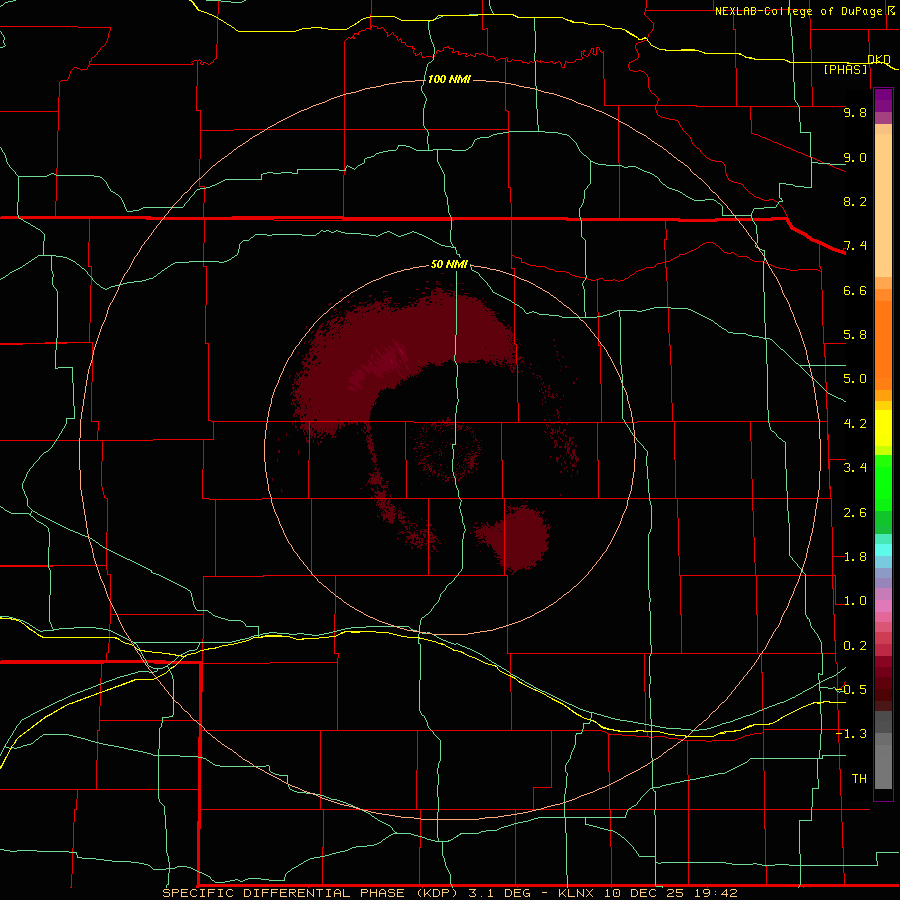Click the 100 NMI range ring label
Image resolution: width=900 pixels, height=900 pixels.
pyautogui.click(x=449, y=79)
